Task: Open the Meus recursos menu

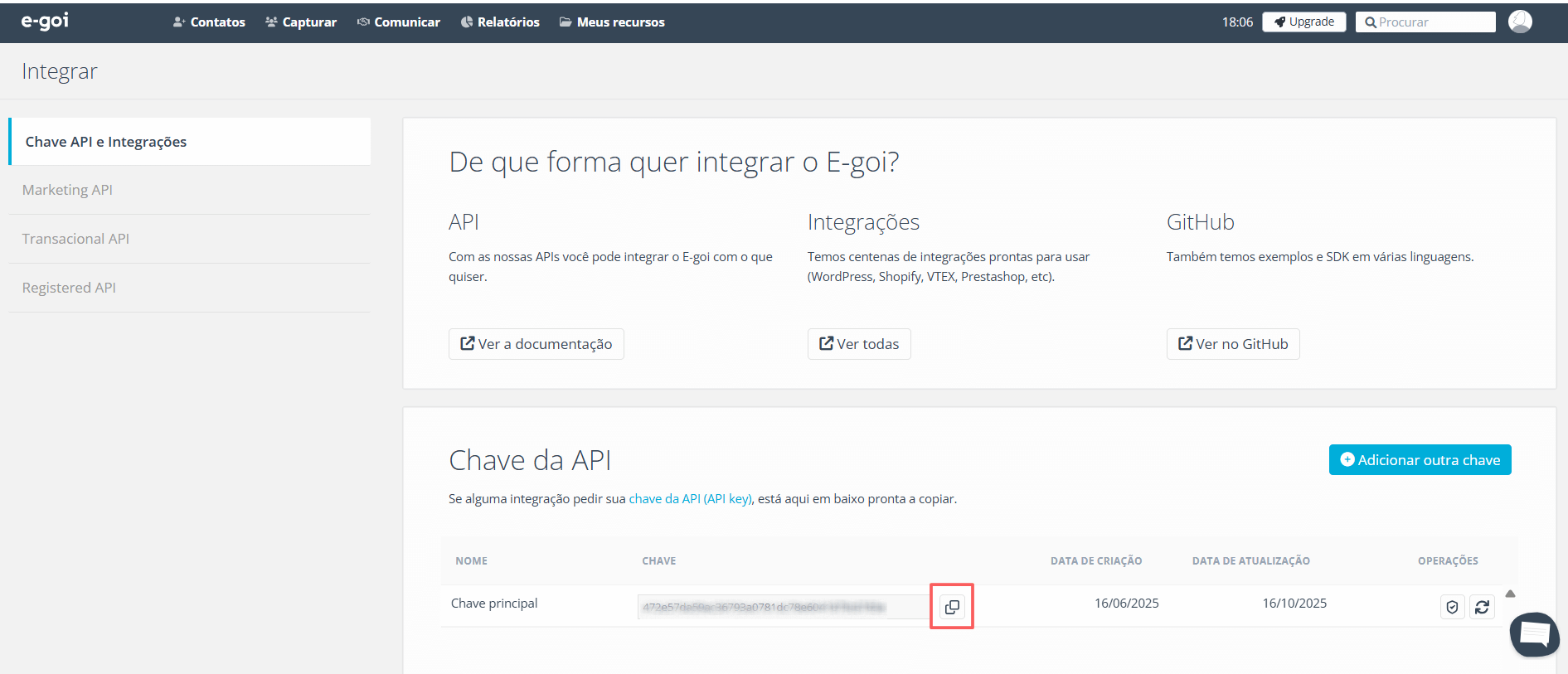Action: coord(612,22)
